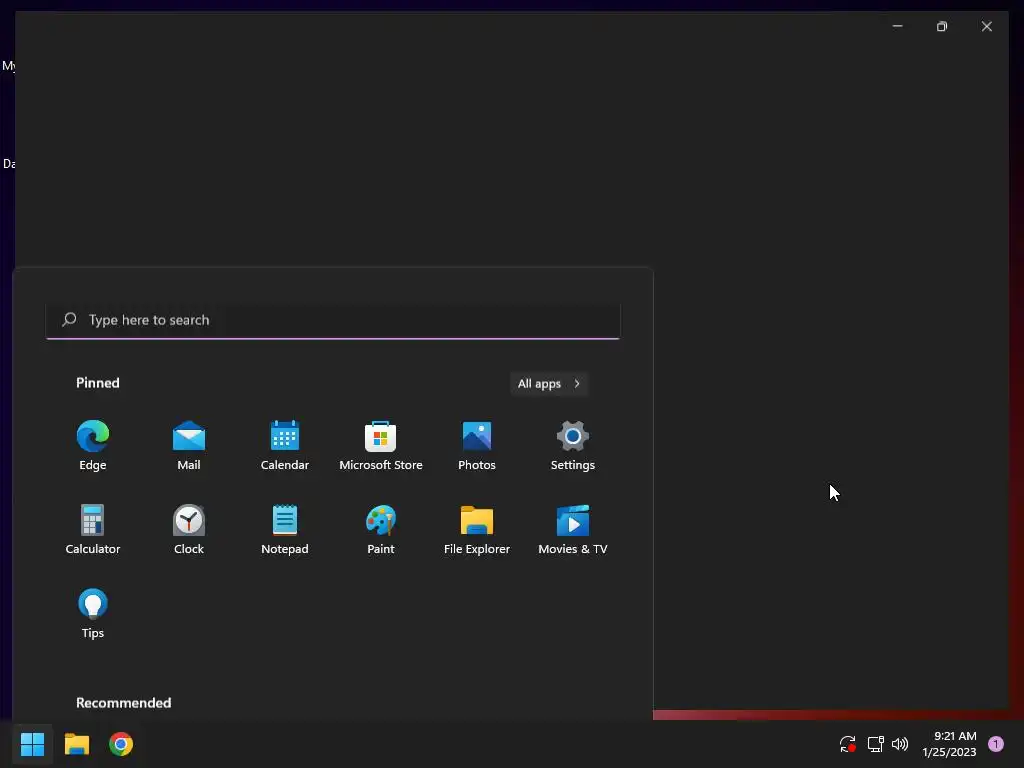Click the Start button on the taskbar
This screenshot has height=768, width=1024.
click(32, 744)
